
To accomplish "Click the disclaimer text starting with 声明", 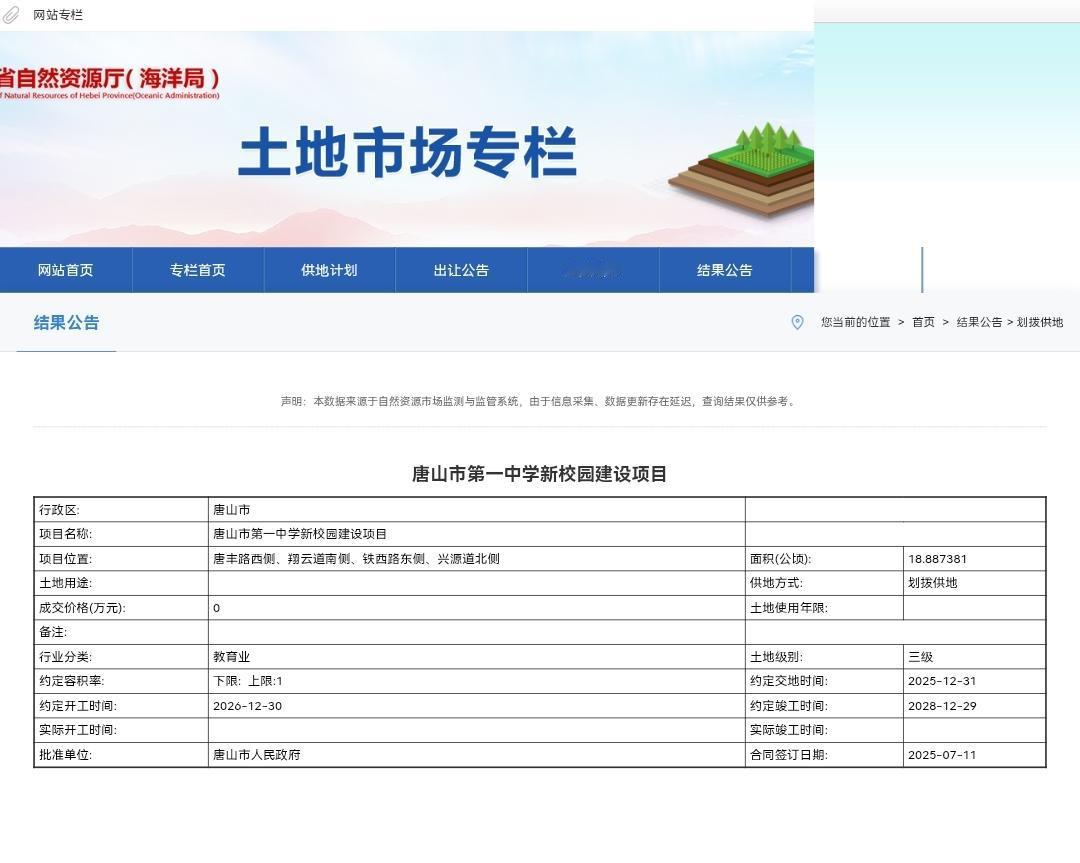I will (539, 401).
